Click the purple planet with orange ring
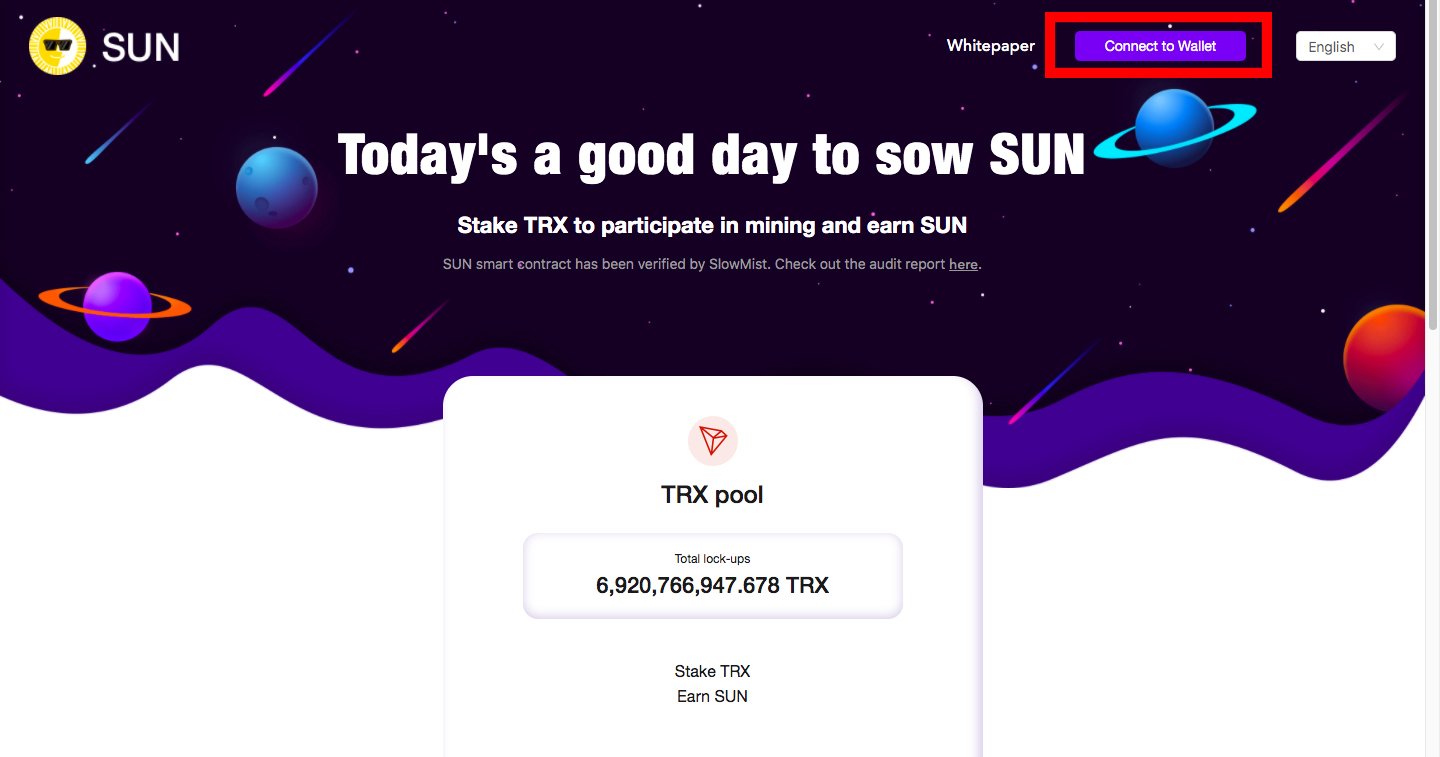This screenshot has width=1440, height=757. point(115,305)
